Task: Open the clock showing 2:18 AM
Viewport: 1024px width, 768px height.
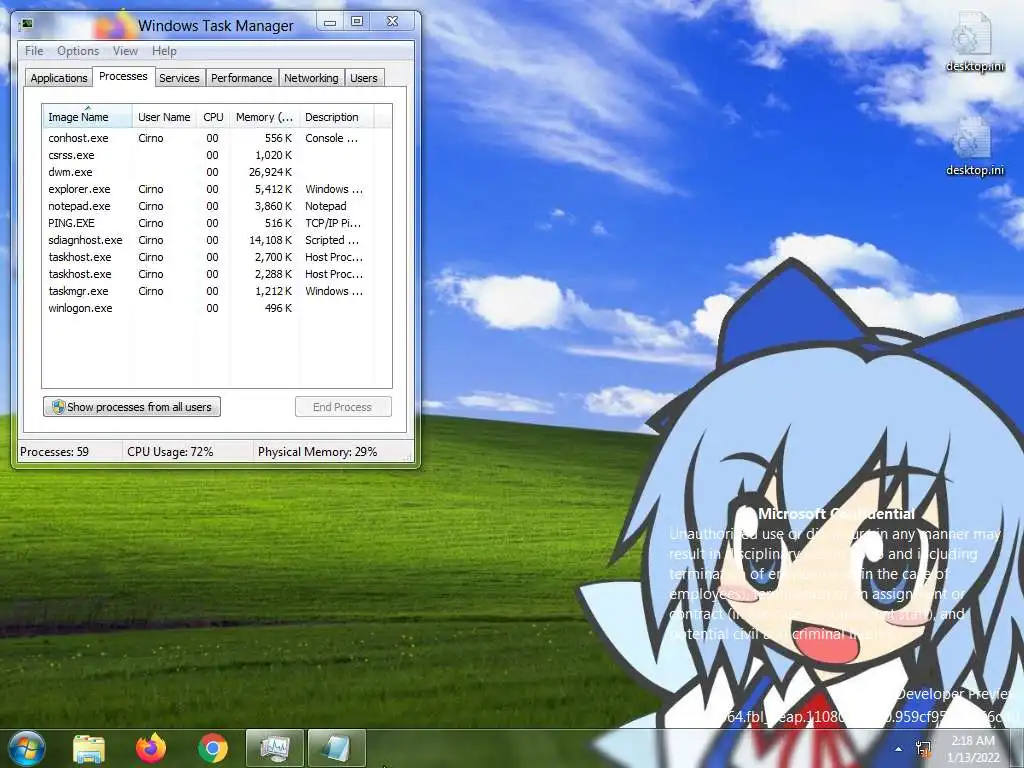Action: click(x=973, y=748)
